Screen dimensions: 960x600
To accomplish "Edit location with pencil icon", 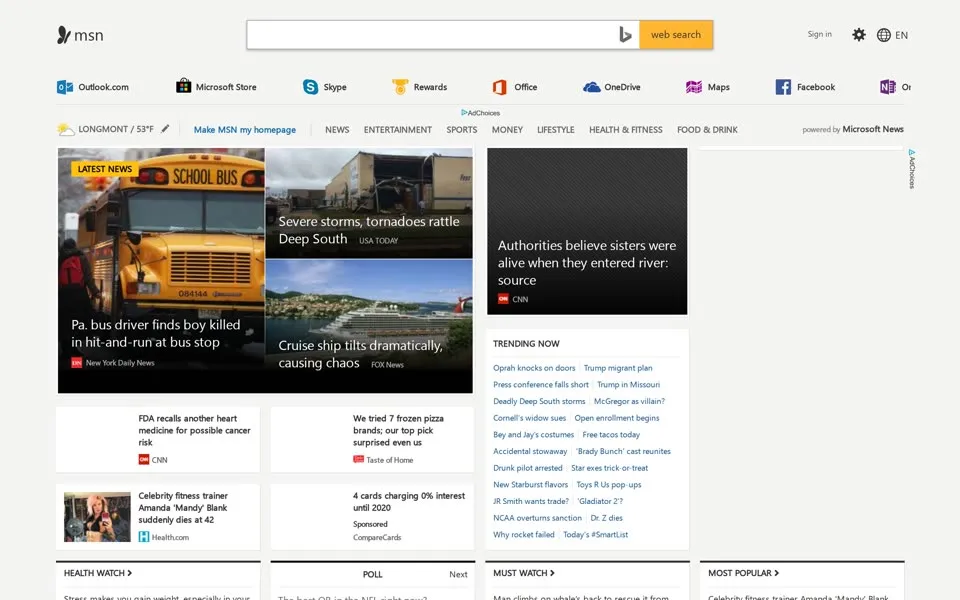I will click(165, 129).
